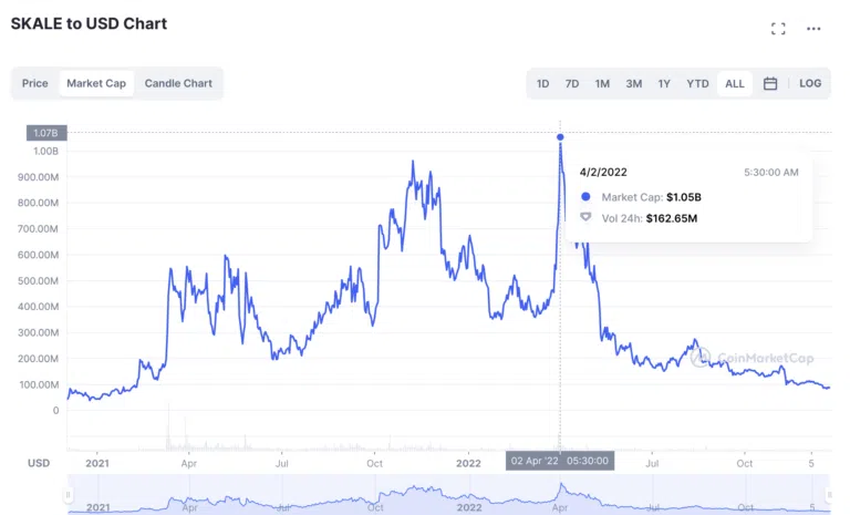Select the 1Y time range
The image size is (850, 515).
pos(664,84)
